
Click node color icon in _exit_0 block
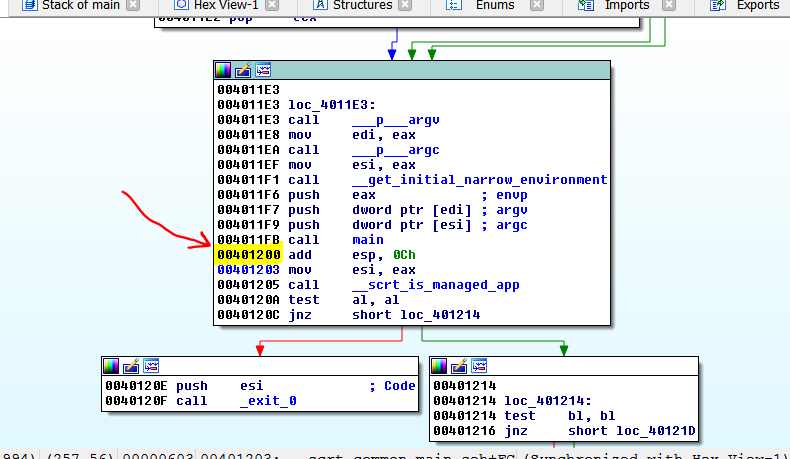coord(111,365)
